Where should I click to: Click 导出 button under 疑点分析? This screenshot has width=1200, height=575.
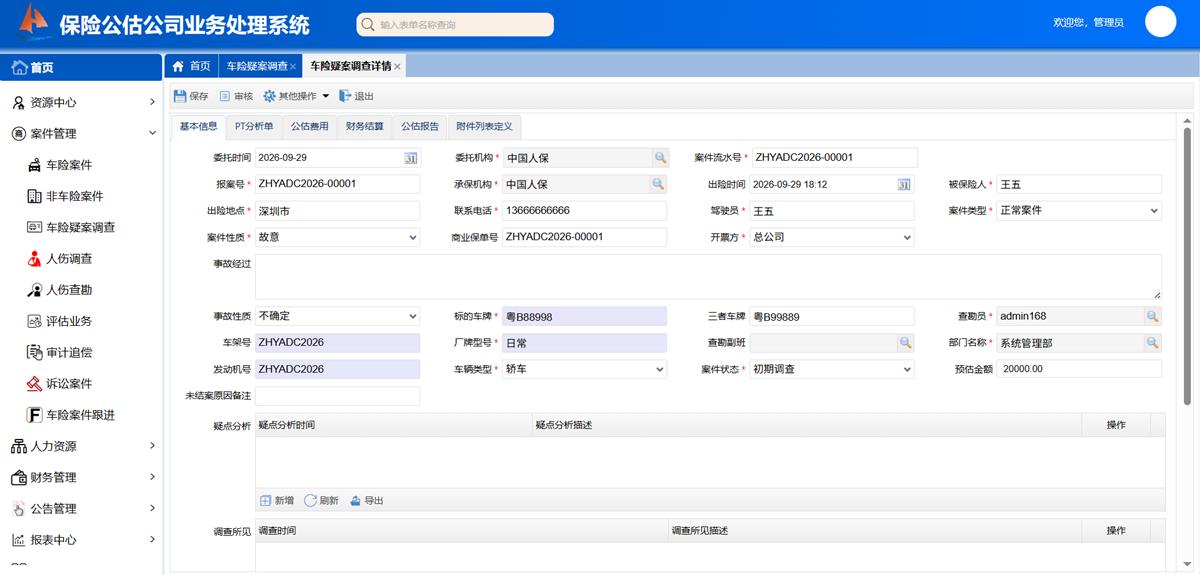[x=367, y=501]
